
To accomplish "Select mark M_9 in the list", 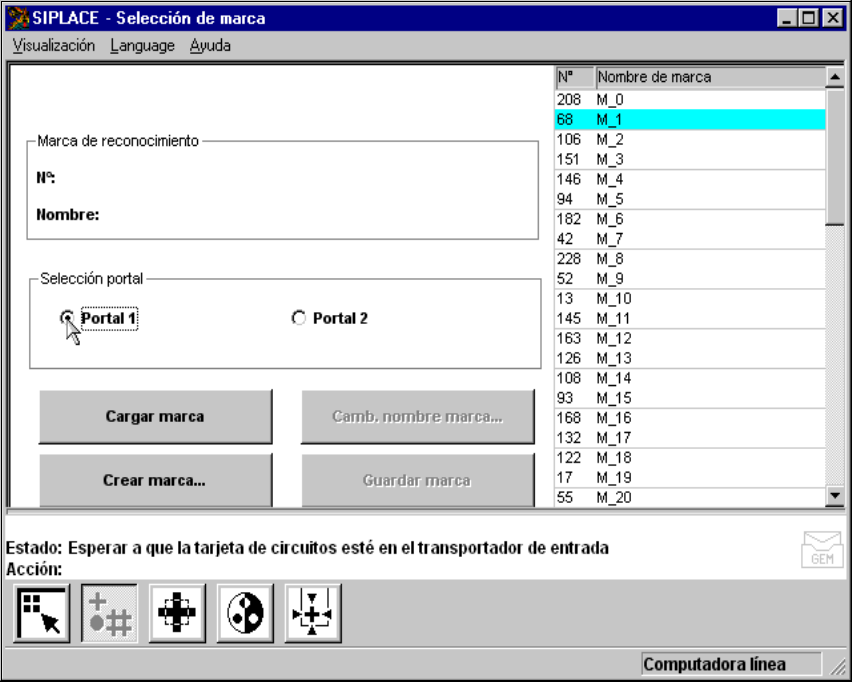I will pyautogui.click(x=690, y=279).
